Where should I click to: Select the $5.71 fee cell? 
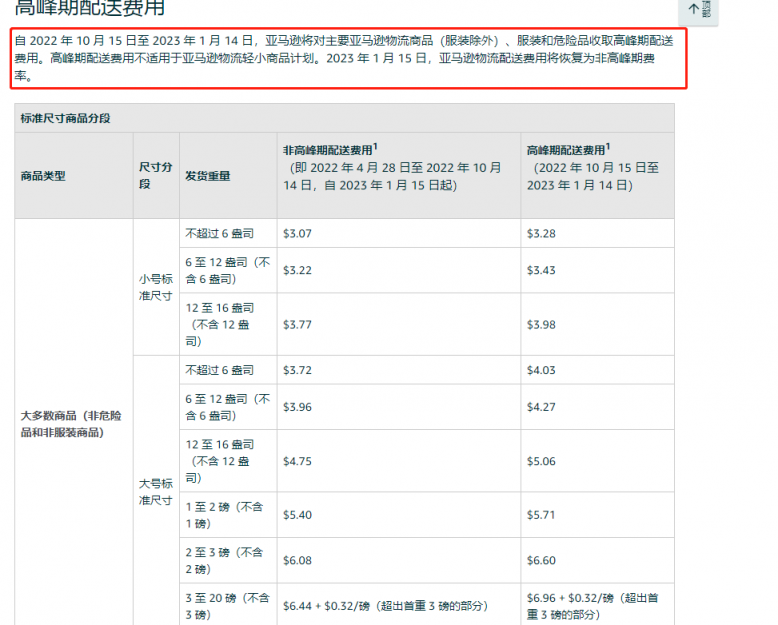click(x=597, y=515)
